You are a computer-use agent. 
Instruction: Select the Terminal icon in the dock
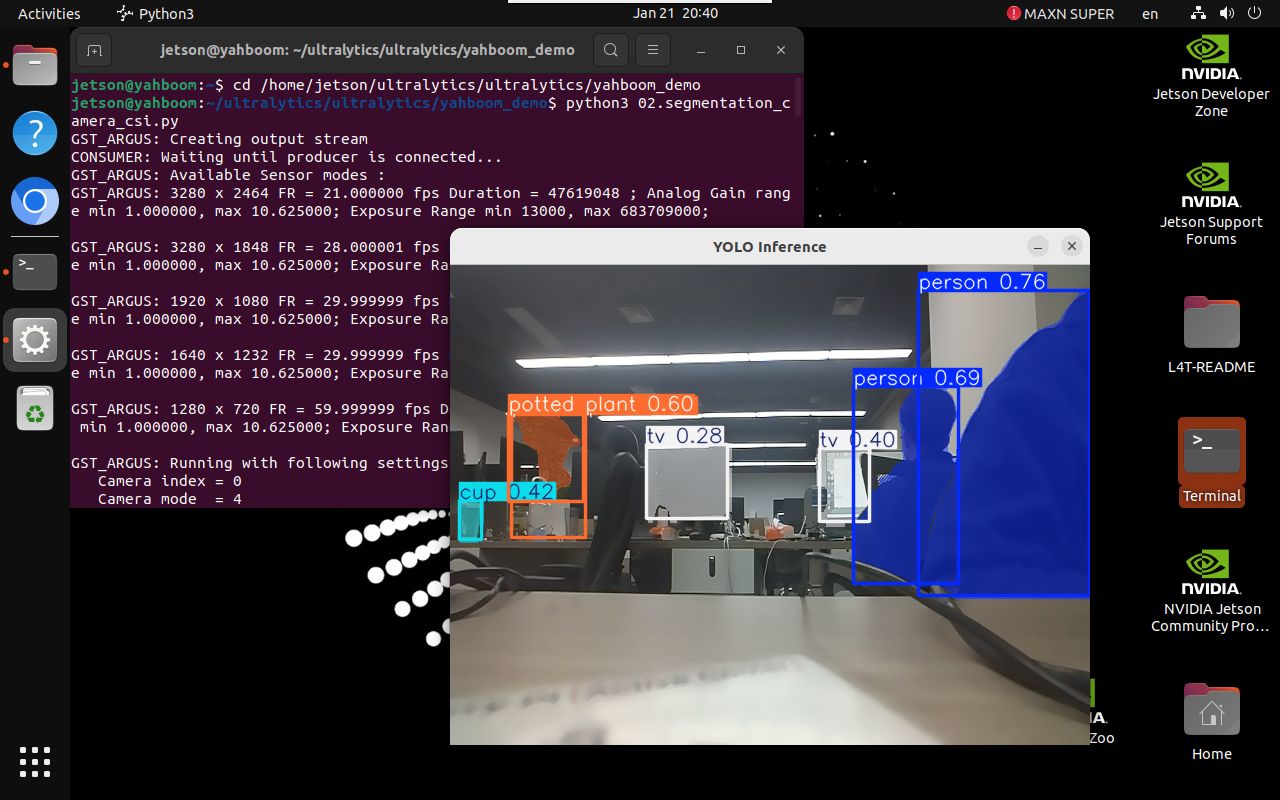35,269
